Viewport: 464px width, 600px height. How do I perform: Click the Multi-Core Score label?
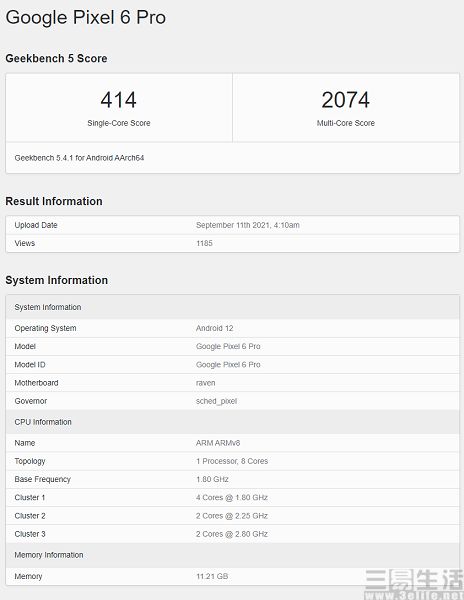point(345,123)
